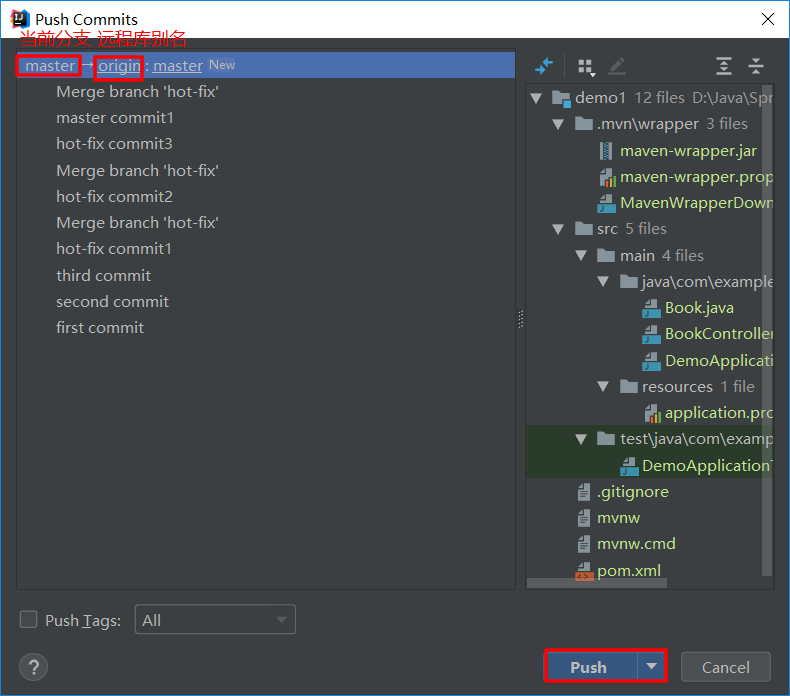
Task: Select the 'hot-fix commit1' commit
Action: (x=114, y=249)
